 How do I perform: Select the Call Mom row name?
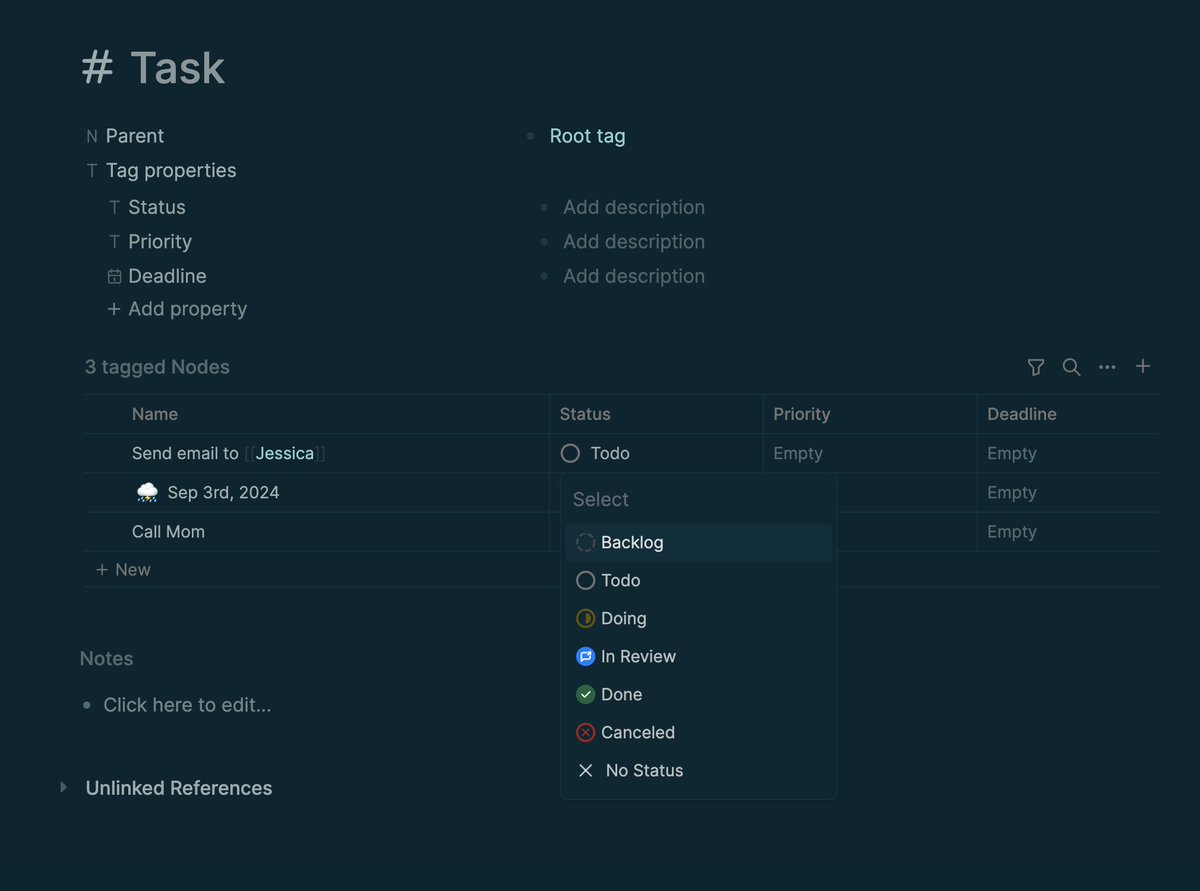pos(168,531)
